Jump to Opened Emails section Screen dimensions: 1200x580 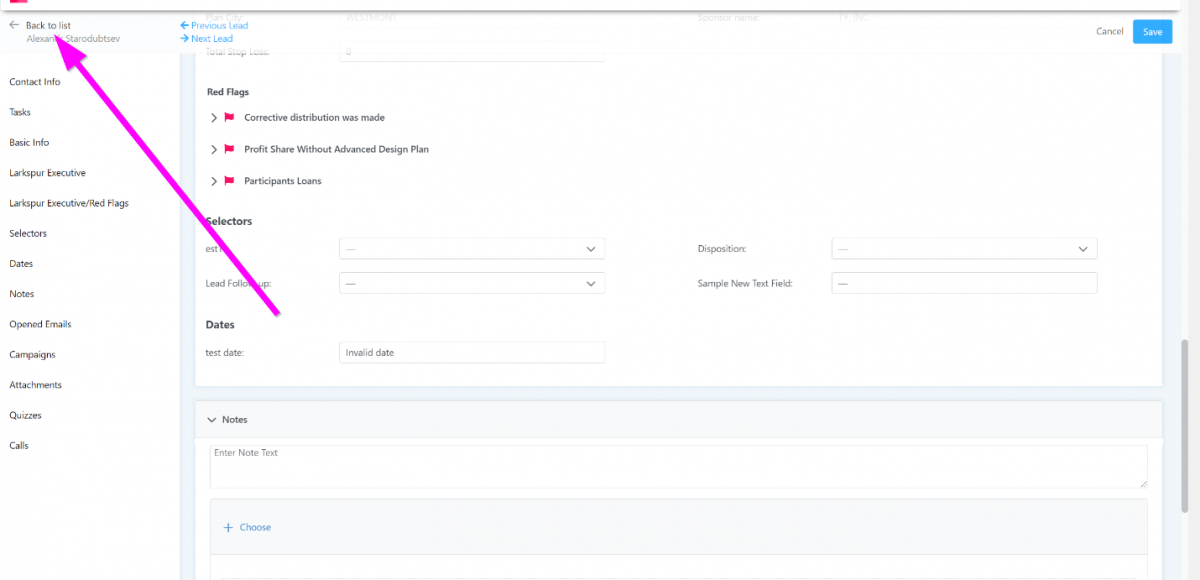coord(40,324)
